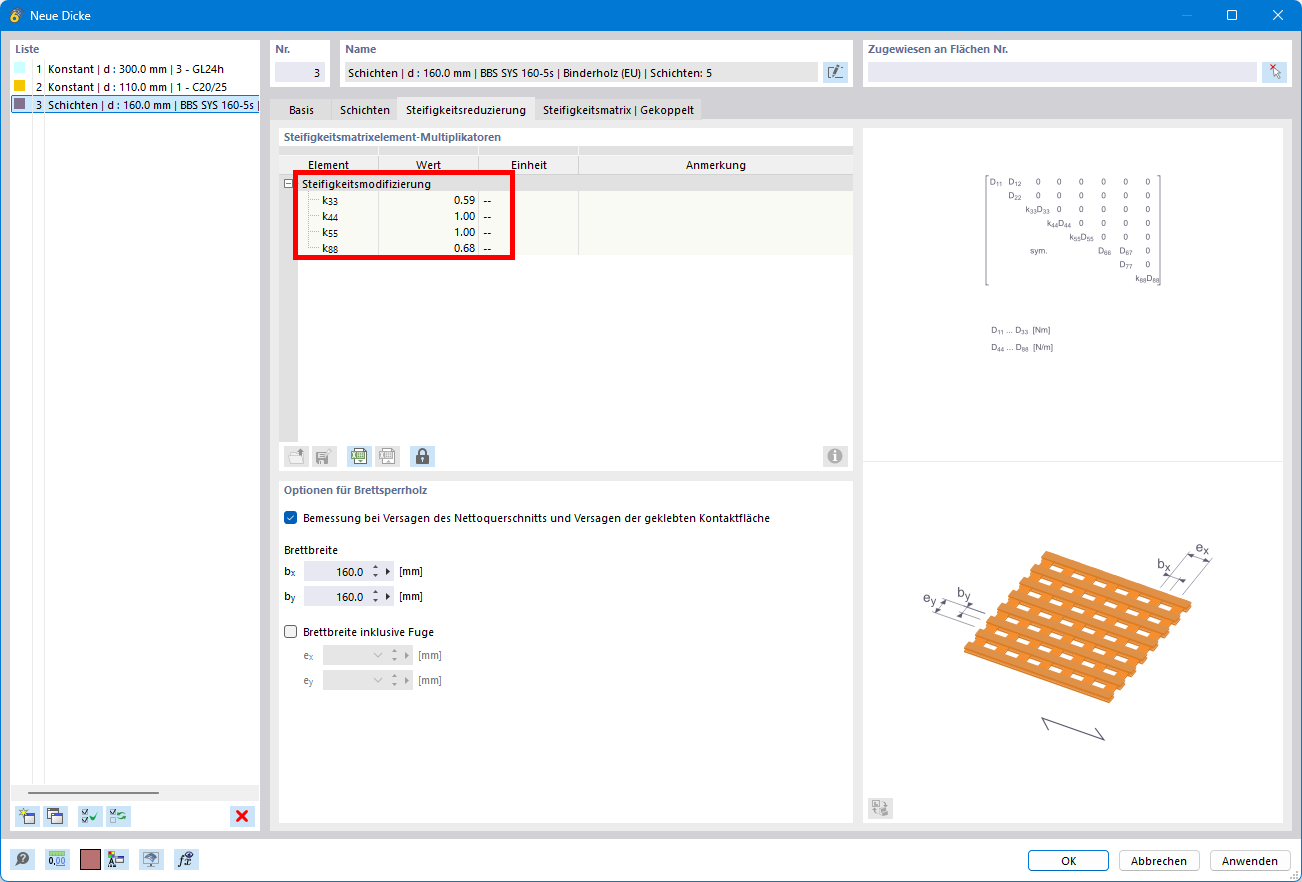The width and height of the screenshot is (1302, 882).
Task: Apply changes with the Anwenden button
Action: point(1250,860)
